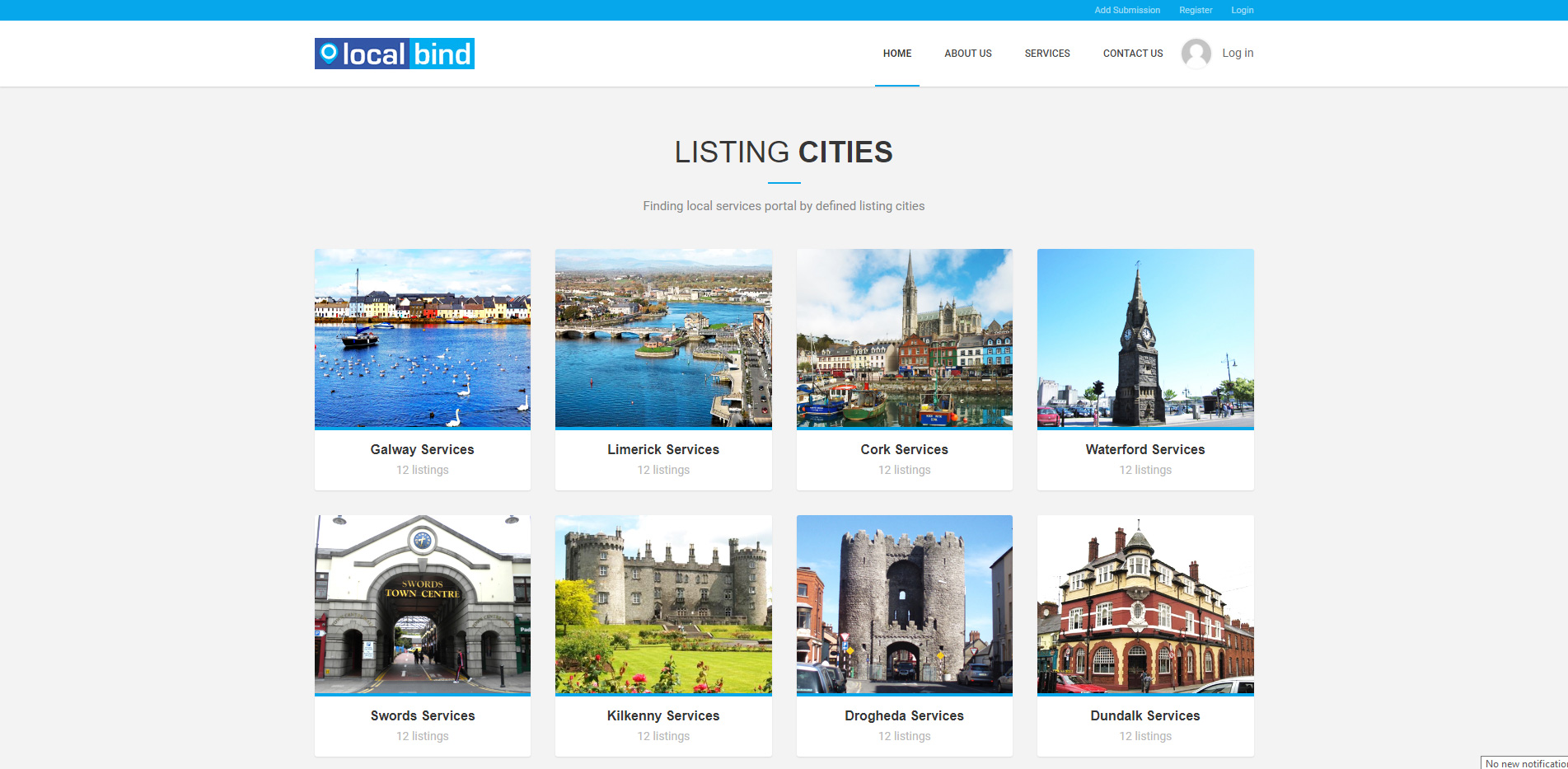Go to the About Us page

pyautogui.click(x=967, y=54)
